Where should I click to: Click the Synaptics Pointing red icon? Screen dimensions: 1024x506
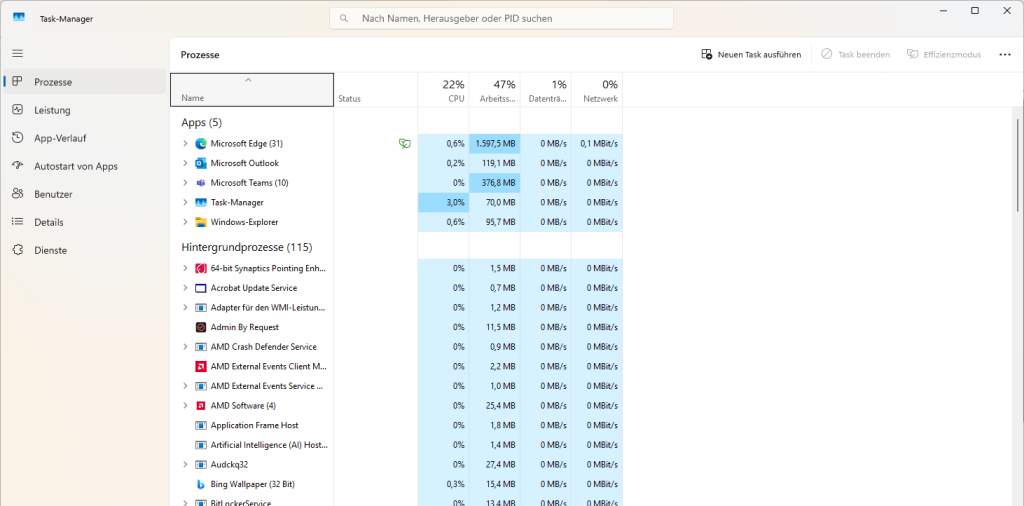click(x=201, y=268)
